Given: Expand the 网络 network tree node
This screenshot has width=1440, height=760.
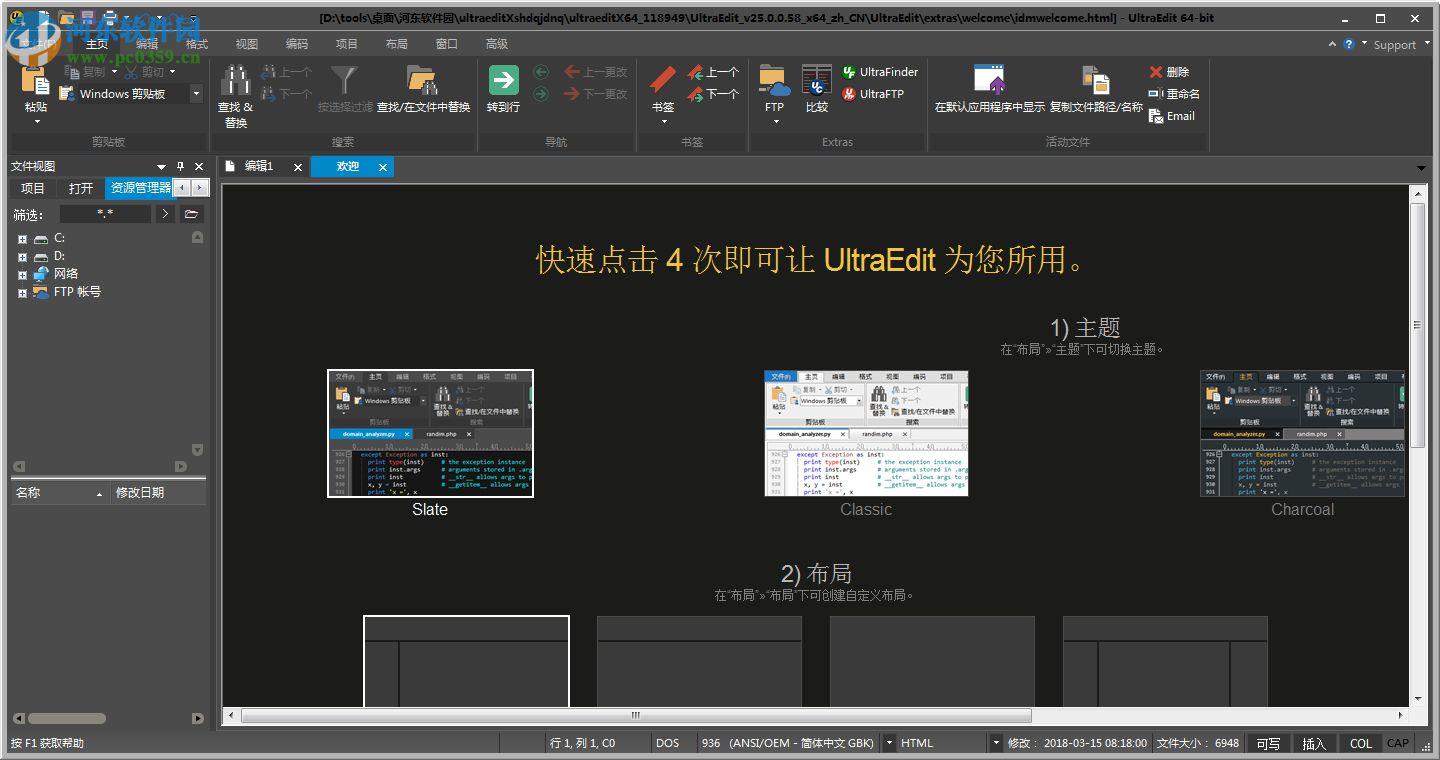Looking at the screenshot, I should point(22,275).
